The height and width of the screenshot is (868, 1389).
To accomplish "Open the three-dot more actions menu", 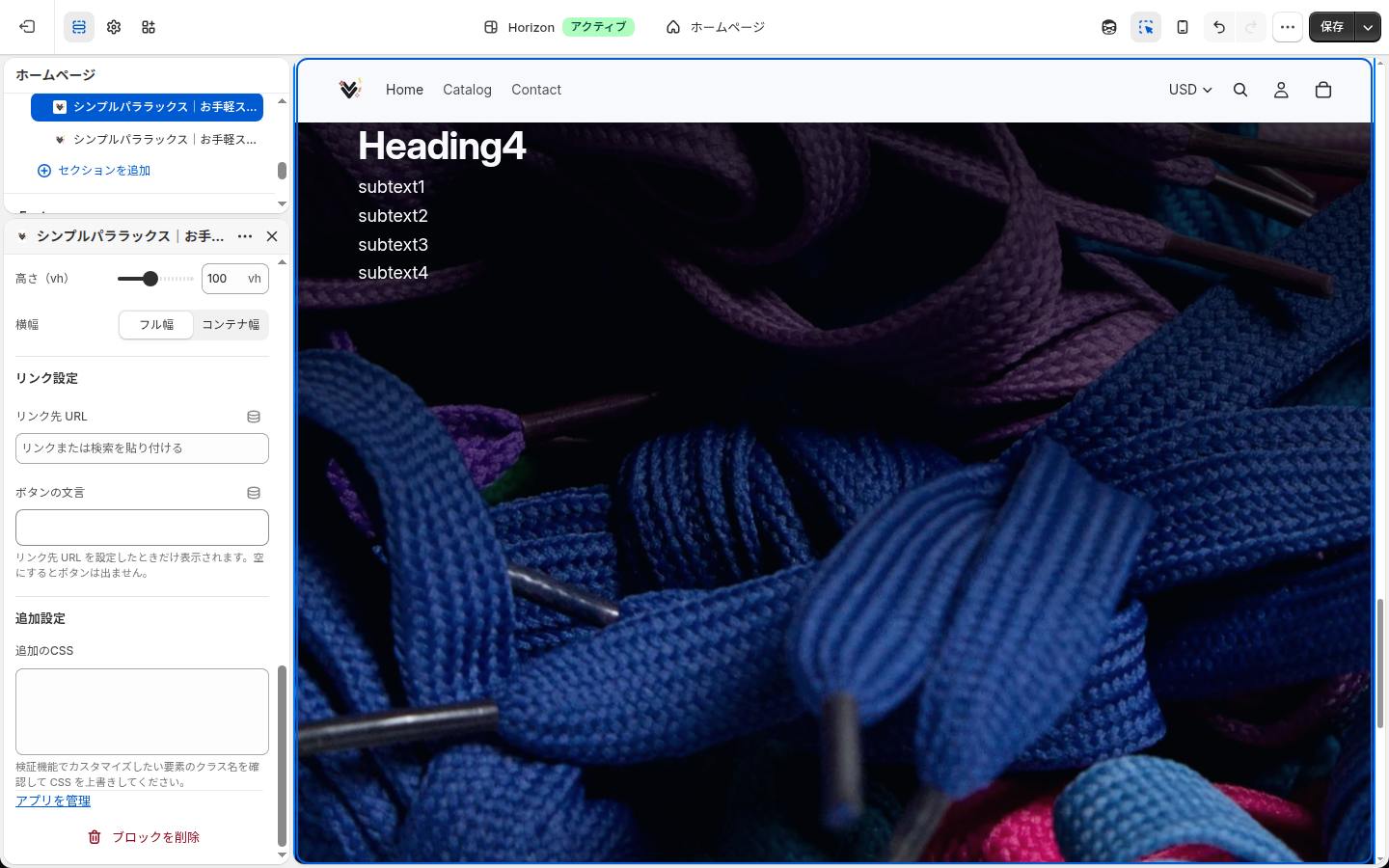I will [x=1288, y=27].
